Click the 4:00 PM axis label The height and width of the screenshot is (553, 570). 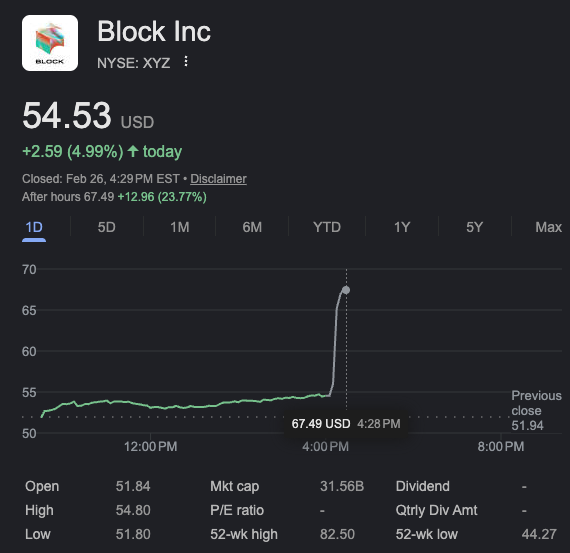[x=325, y=446]
